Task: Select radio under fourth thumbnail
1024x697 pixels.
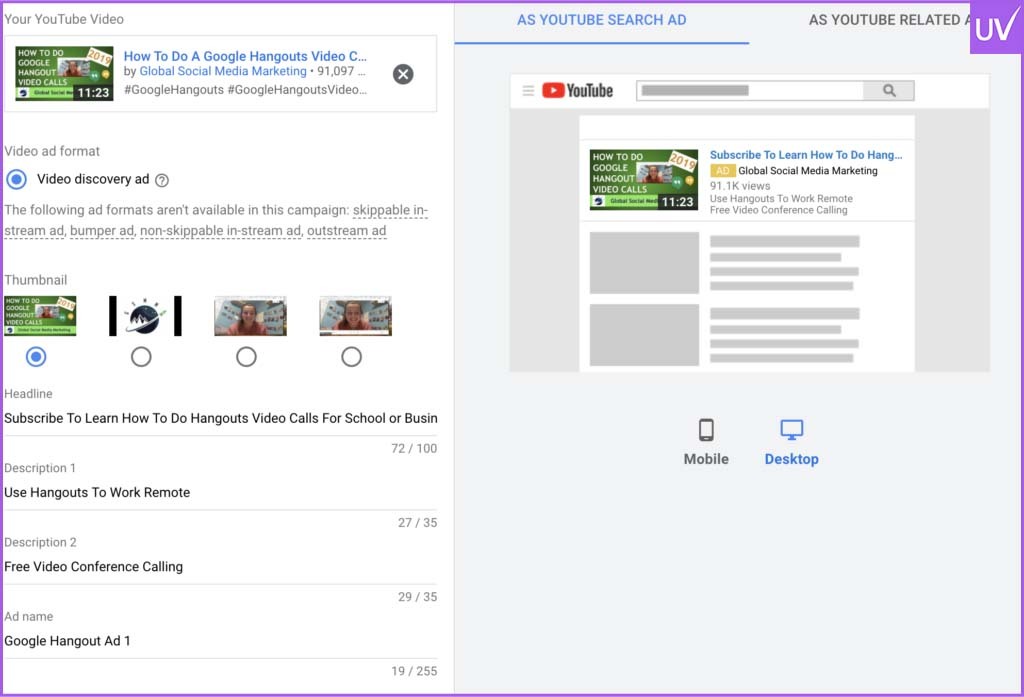Action: point(351,357)
